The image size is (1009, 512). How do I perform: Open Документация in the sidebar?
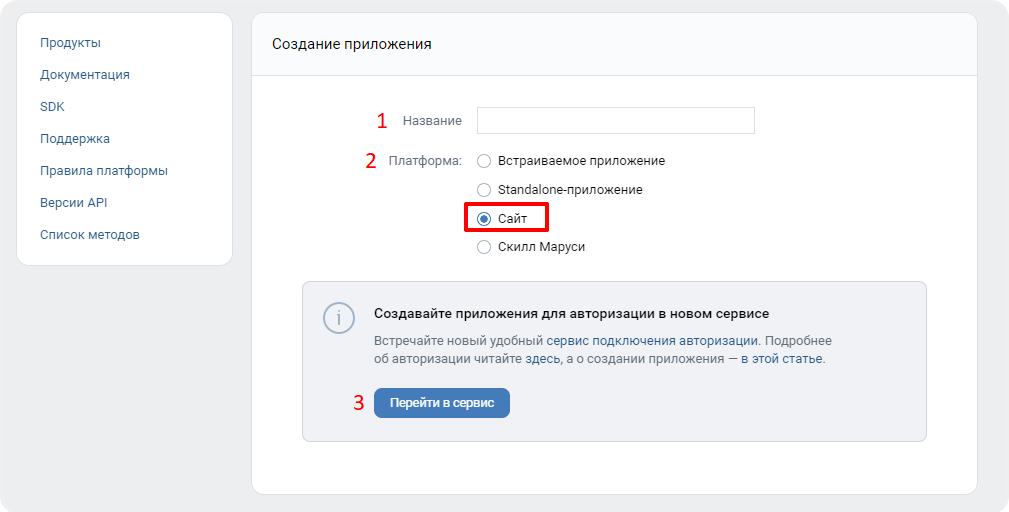85,75
